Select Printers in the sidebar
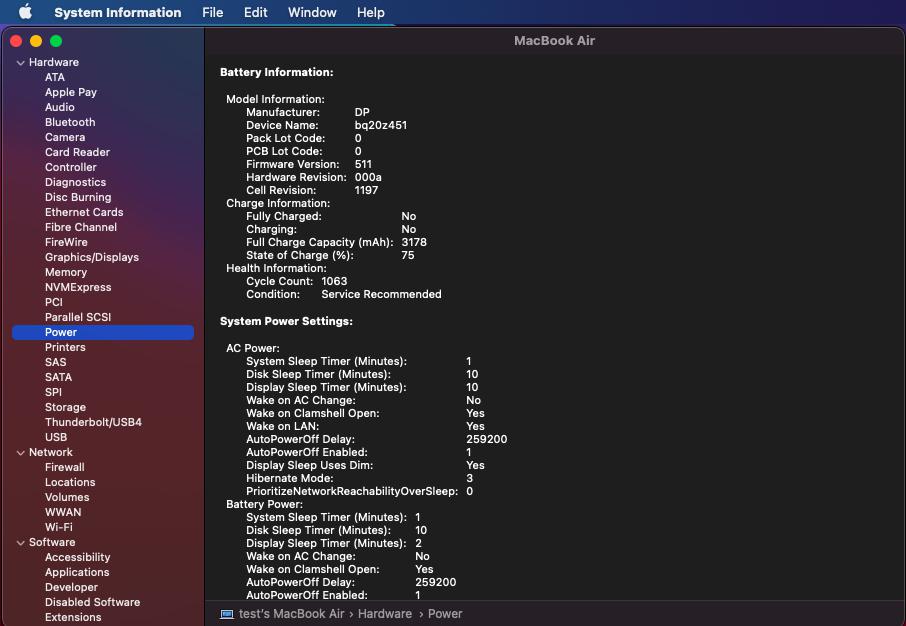The width and height of the screenshot is (906, 626). pos(65,347)
